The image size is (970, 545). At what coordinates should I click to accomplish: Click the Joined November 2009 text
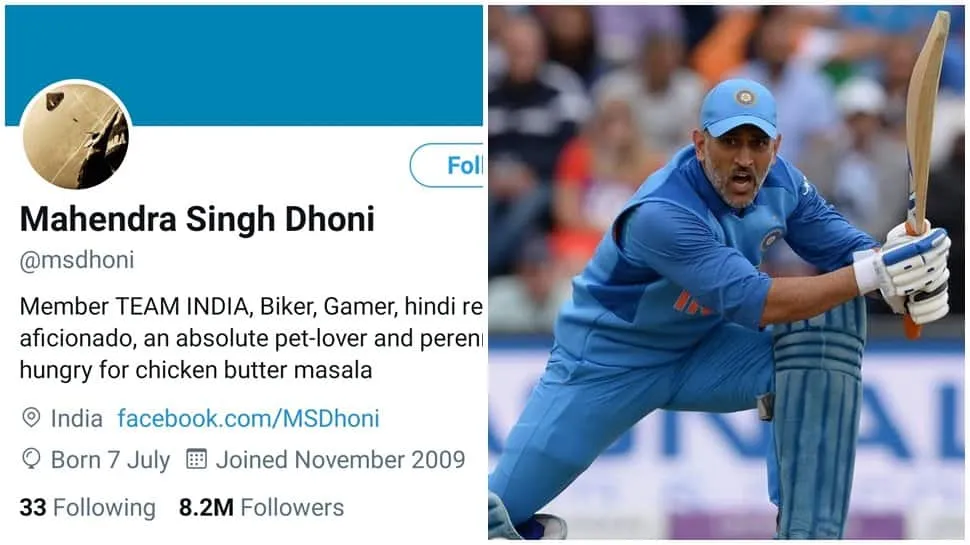pyautogui.click(x=340, y=460)
